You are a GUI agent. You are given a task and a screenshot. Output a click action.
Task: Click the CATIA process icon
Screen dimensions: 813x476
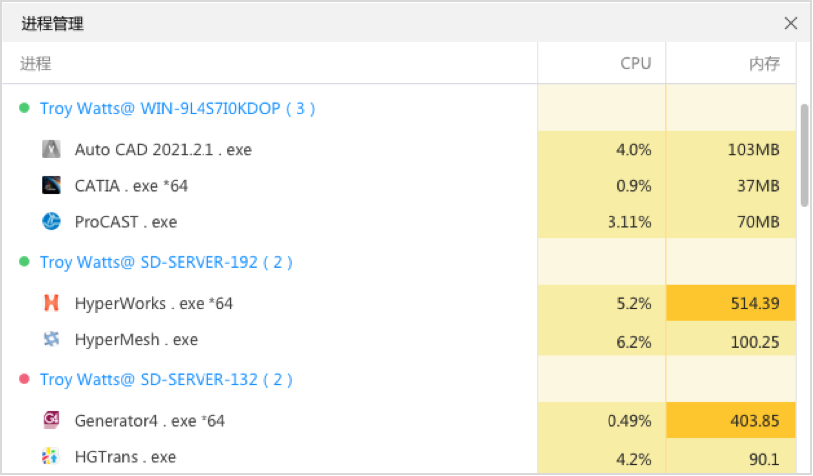click(x=52, y=186)
